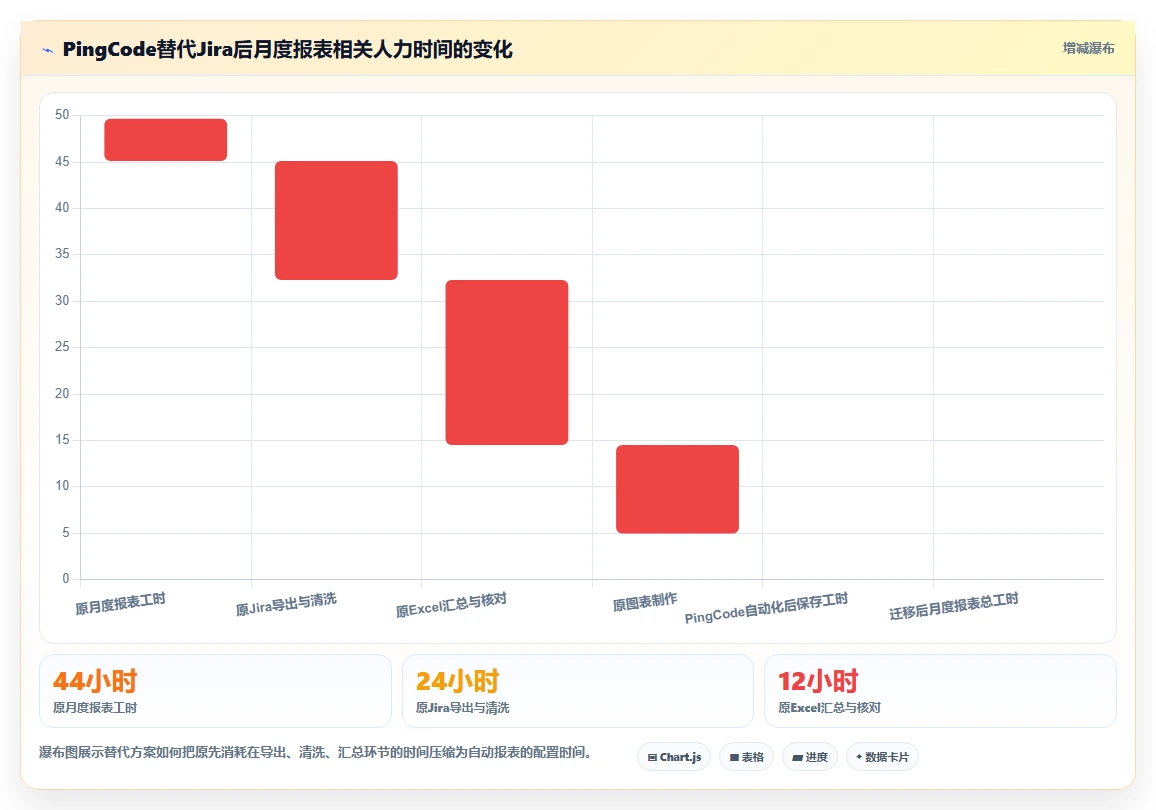The width and height of the screenshot is (1156, 810).
Task: Click the Chart.js chip
Action: [674, 757]
